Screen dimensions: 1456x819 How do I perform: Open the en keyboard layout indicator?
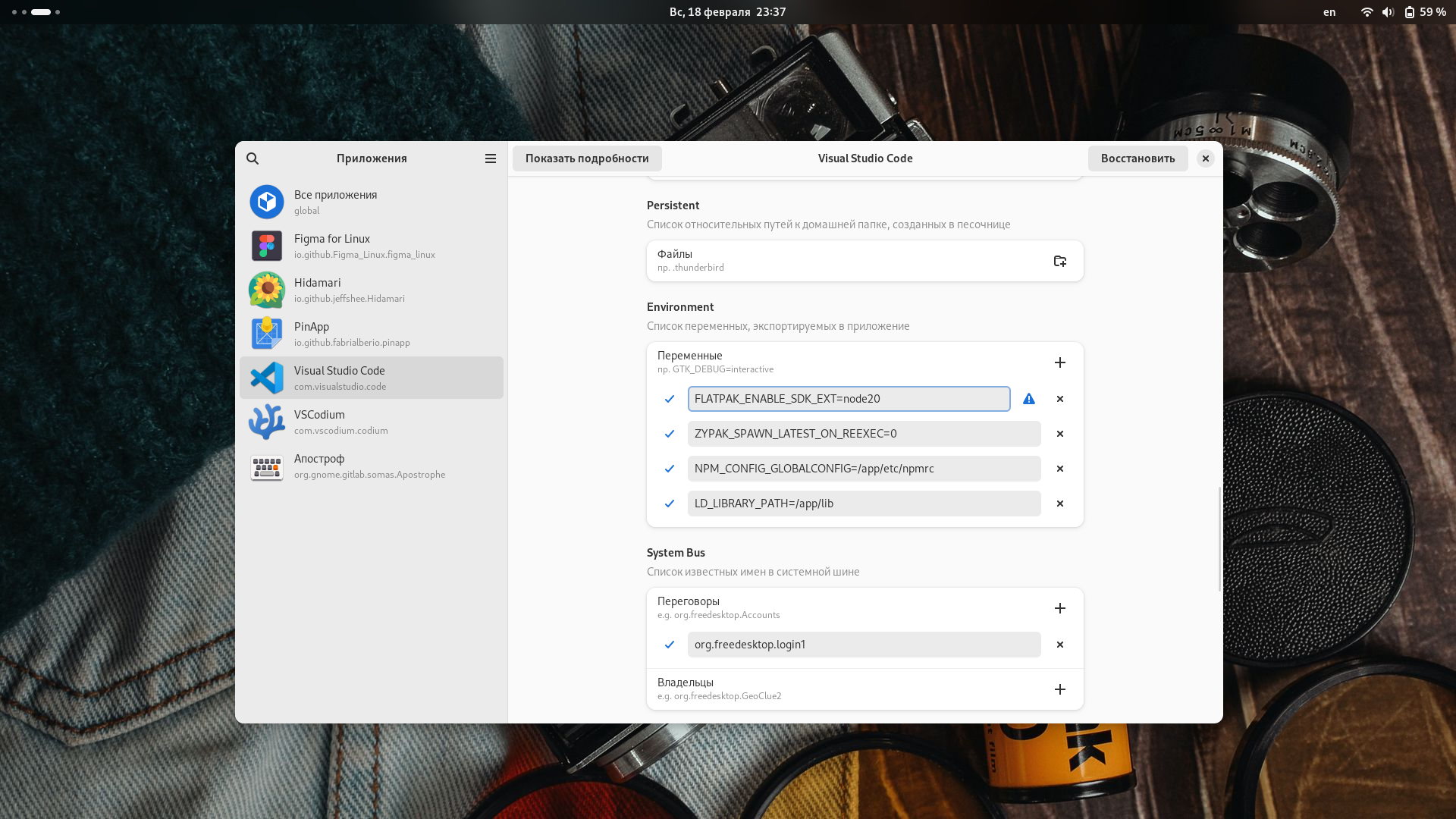(1329, 12)
